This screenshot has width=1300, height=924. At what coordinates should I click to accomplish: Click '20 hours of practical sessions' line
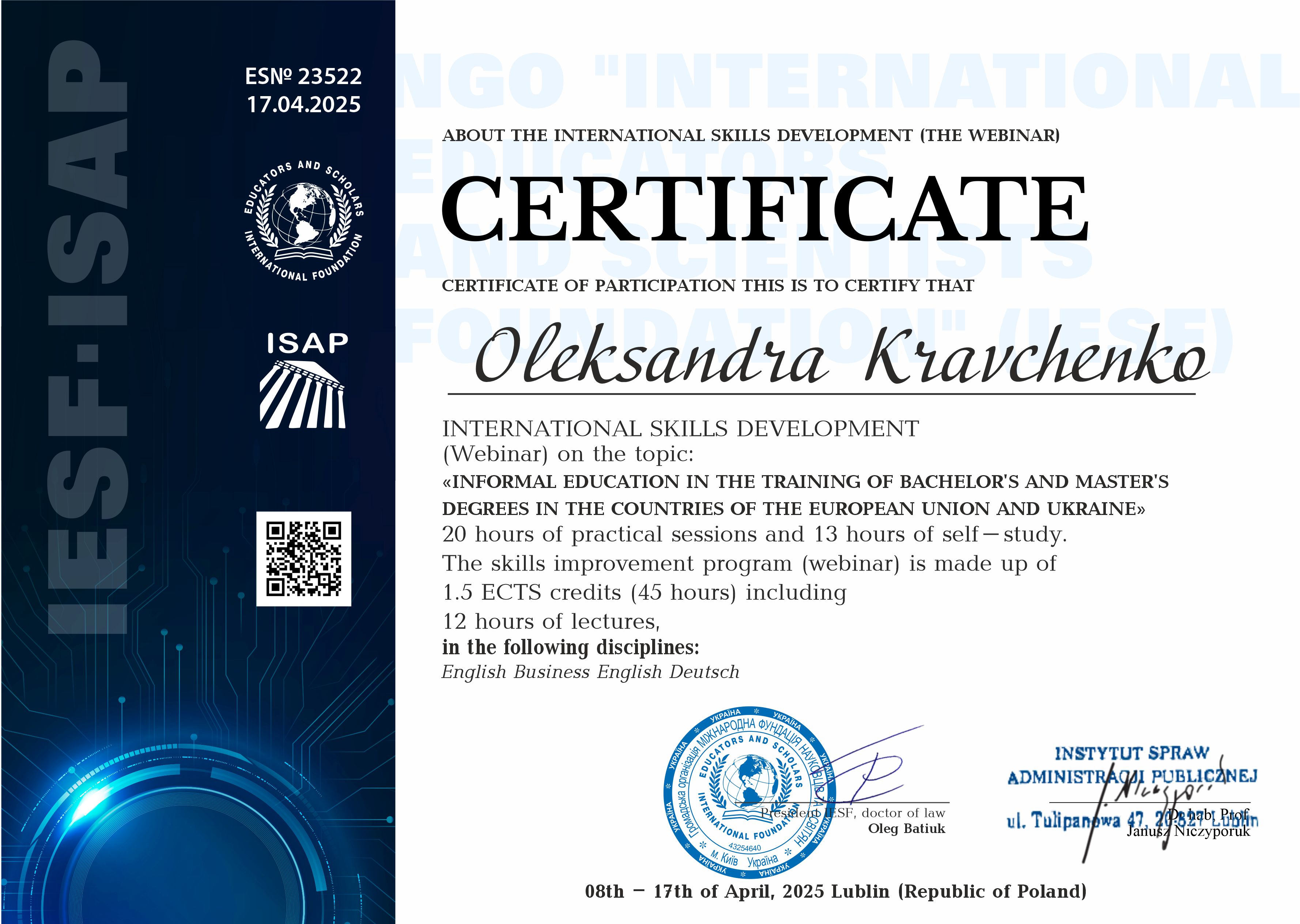tap(755, 534)
